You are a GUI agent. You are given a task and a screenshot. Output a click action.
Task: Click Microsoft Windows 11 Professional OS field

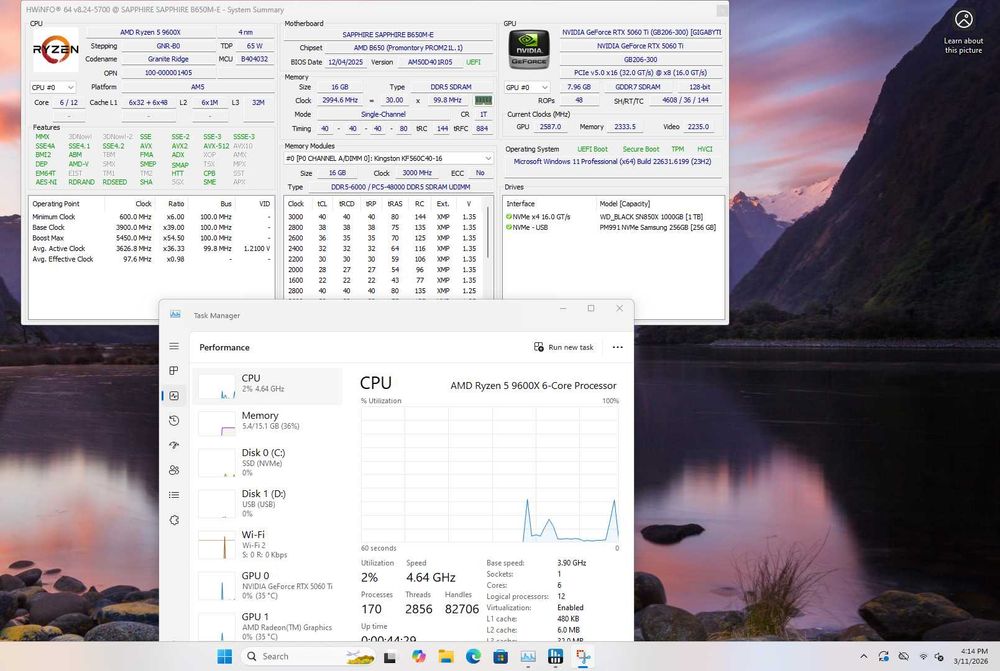click(x=612, y=162)
